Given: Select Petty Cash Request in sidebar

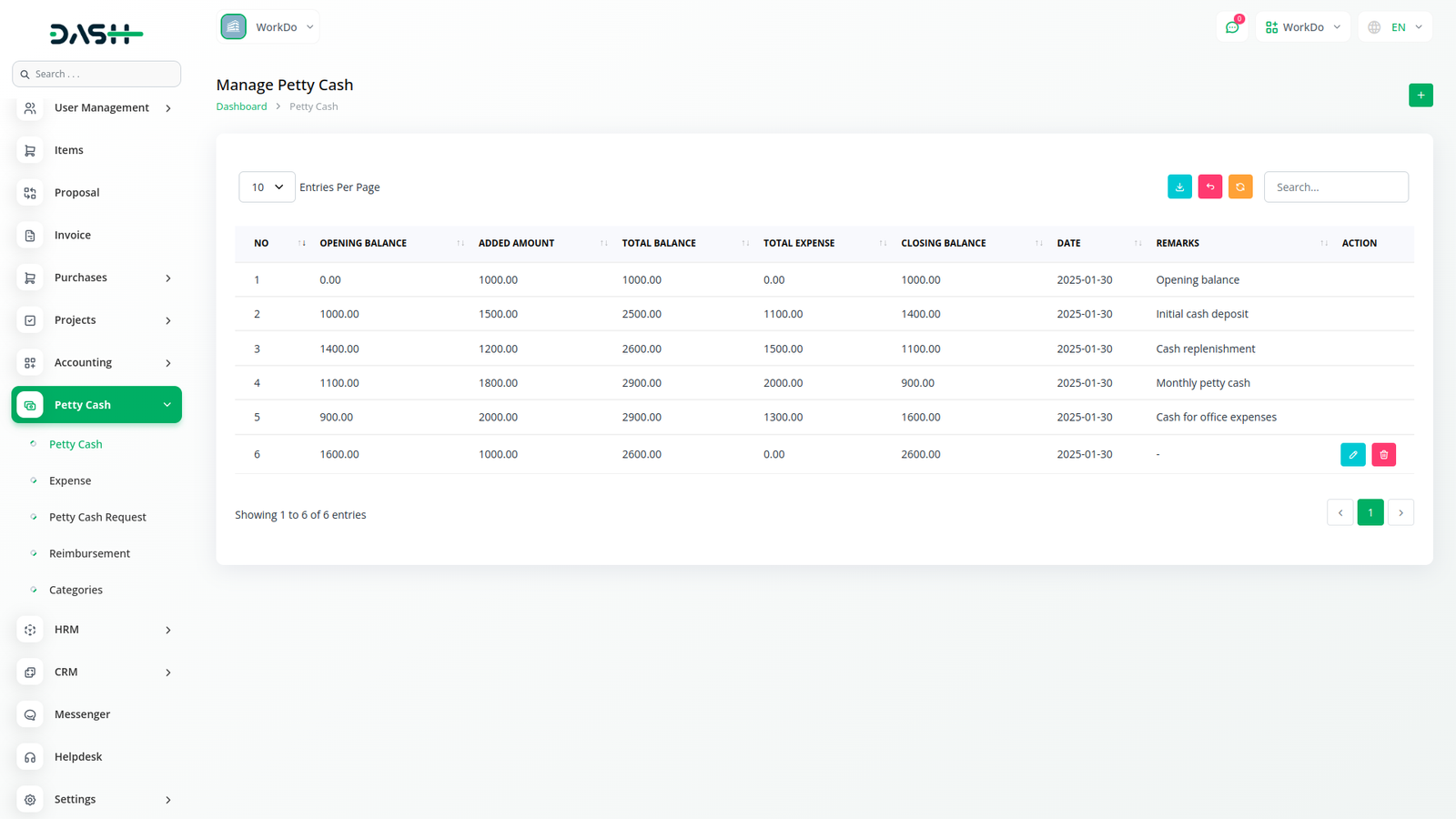Looking at the screenshot, I should click(97, 517).
